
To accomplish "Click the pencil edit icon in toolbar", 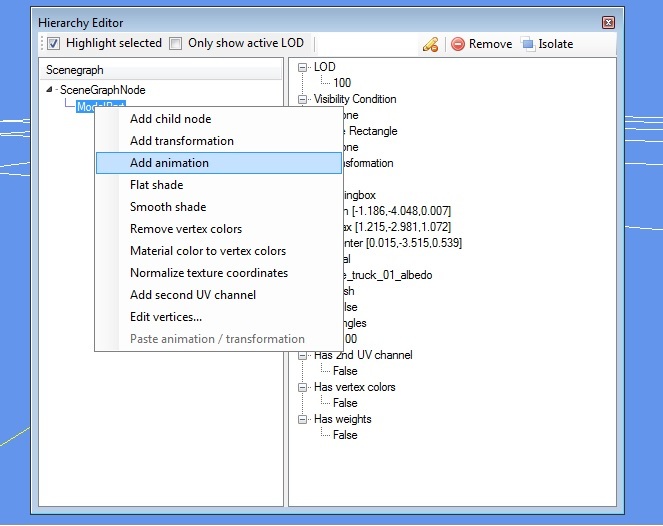I will 430,44.
